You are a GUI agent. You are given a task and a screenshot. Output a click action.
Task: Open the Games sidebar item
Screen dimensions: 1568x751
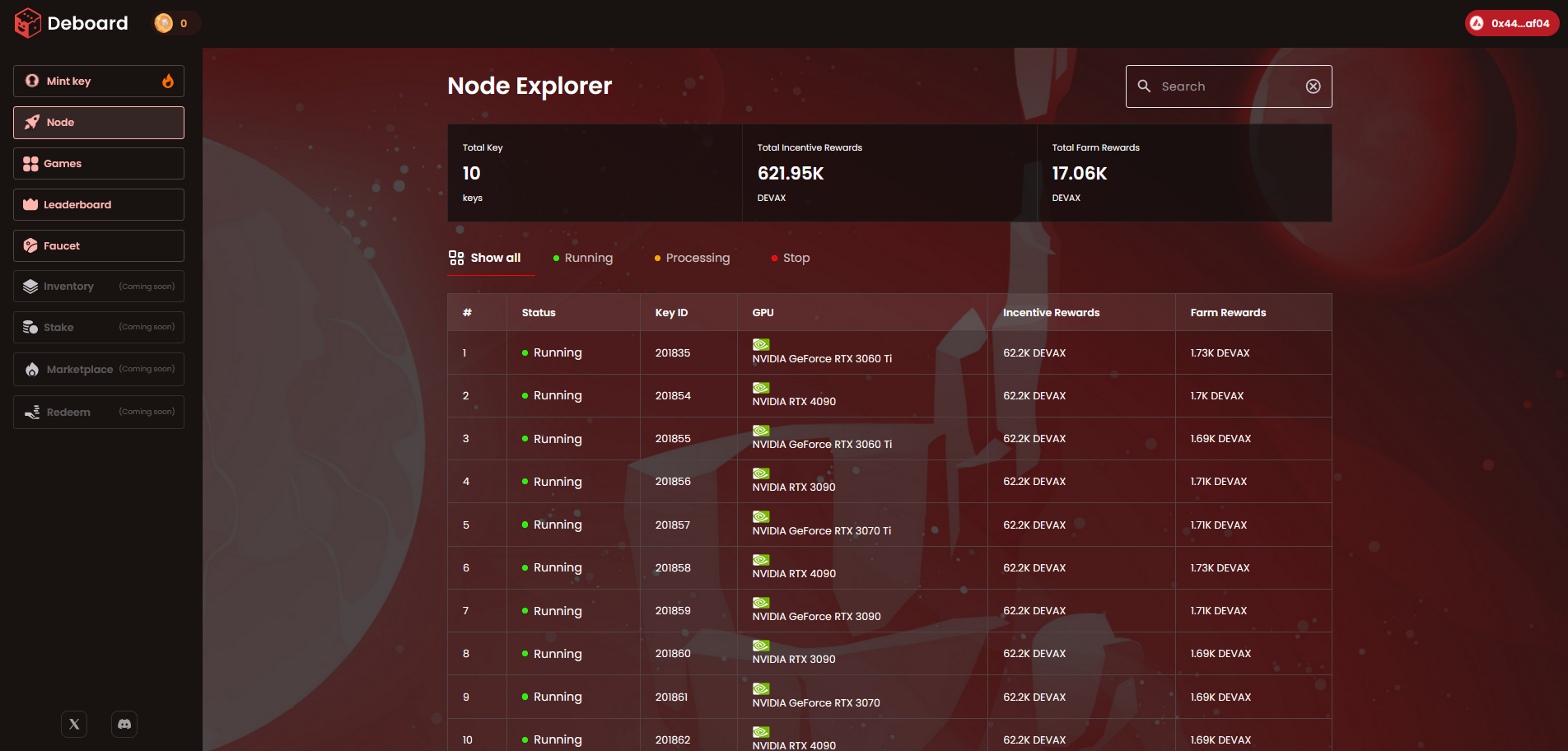tap(99, 163)
